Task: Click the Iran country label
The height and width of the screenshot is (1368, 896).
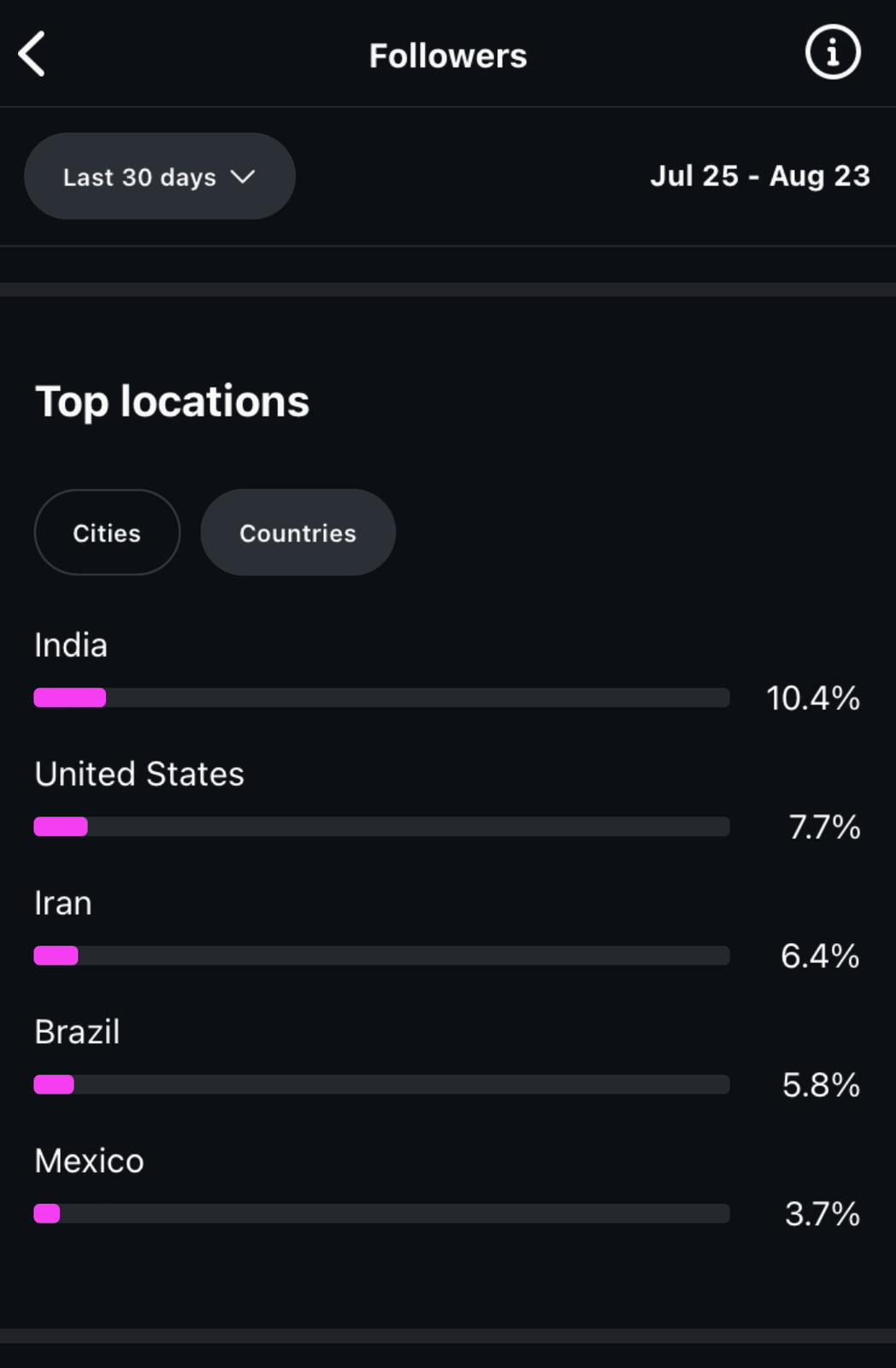Action: tap(63, 904)
